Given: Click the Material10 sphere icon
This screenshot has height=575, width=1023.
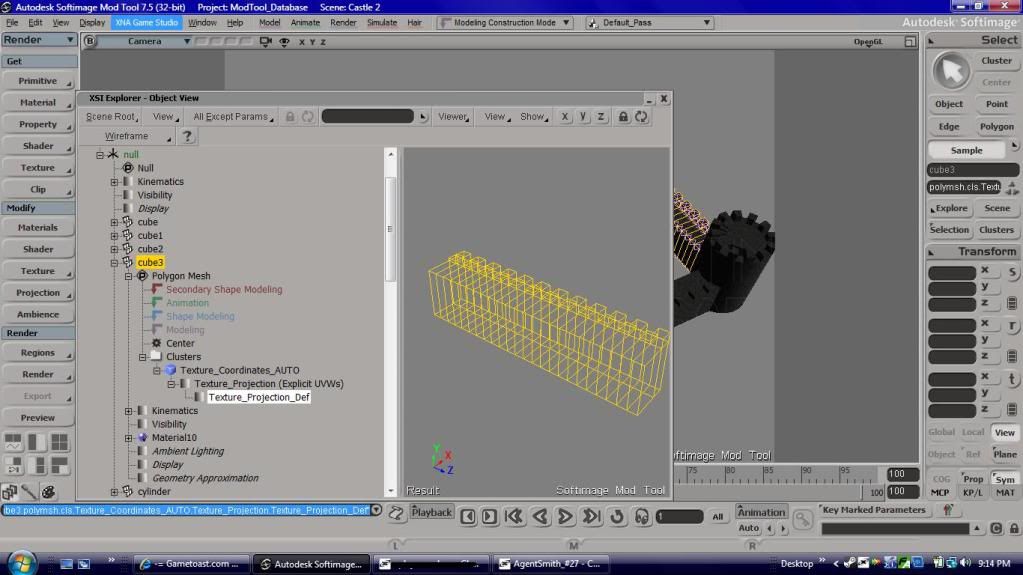Looking at the screenshot, I should [142, 438].
